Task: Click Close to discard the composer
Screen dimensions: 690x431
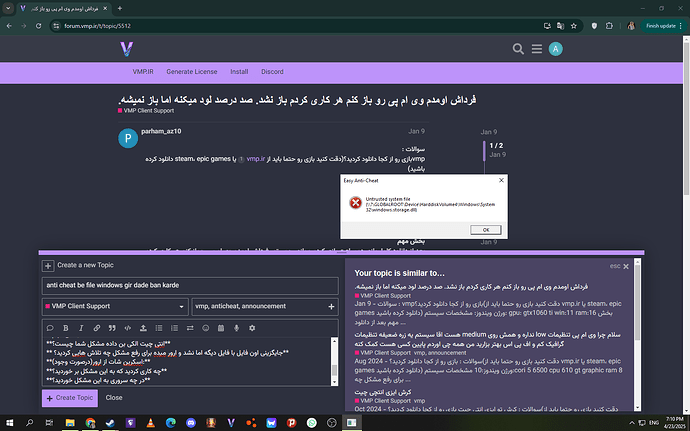Action: (x=114, y=398)
